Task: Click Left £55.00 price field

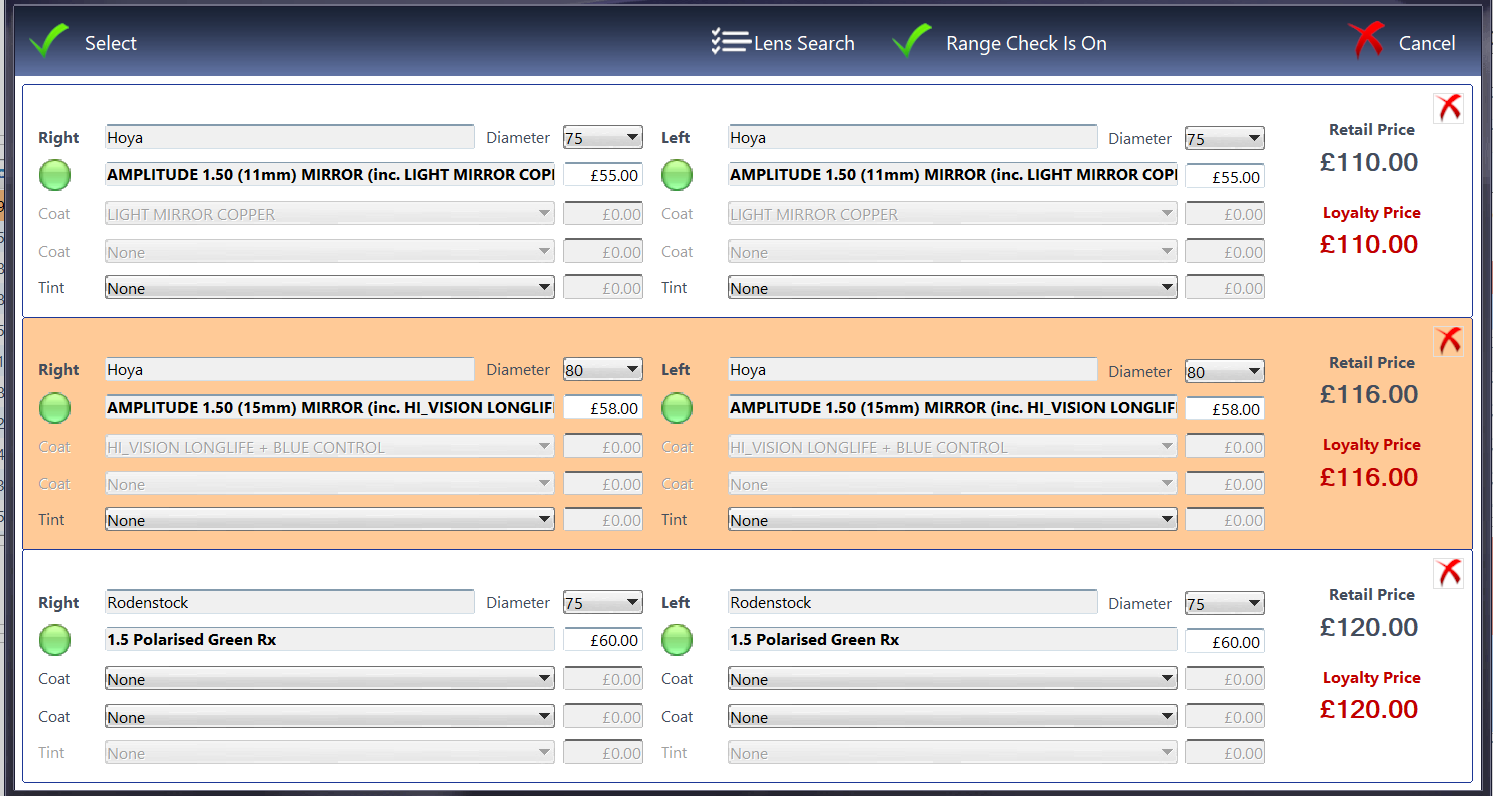Action: pyautogui.click(x=1225, y=177)
